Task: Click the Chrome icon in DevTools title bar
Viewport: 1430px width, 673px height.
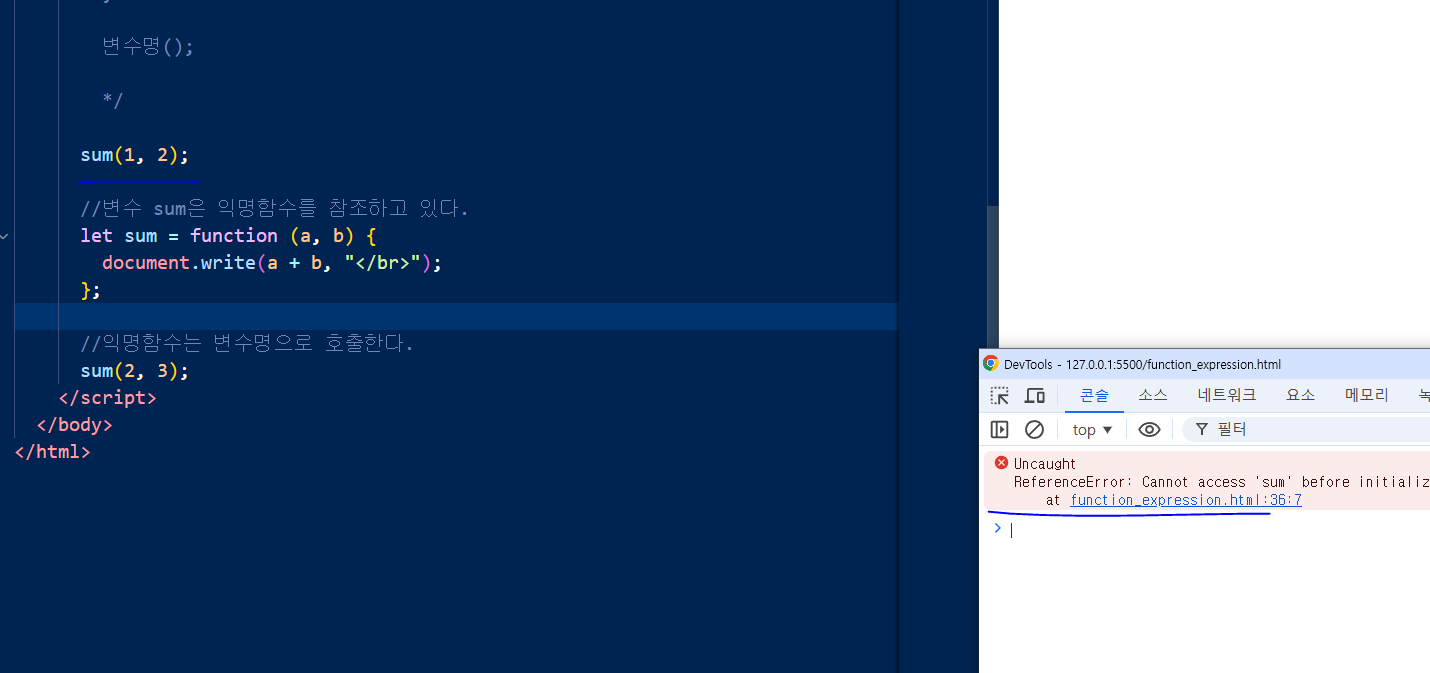Action: (x=990, y=364)
